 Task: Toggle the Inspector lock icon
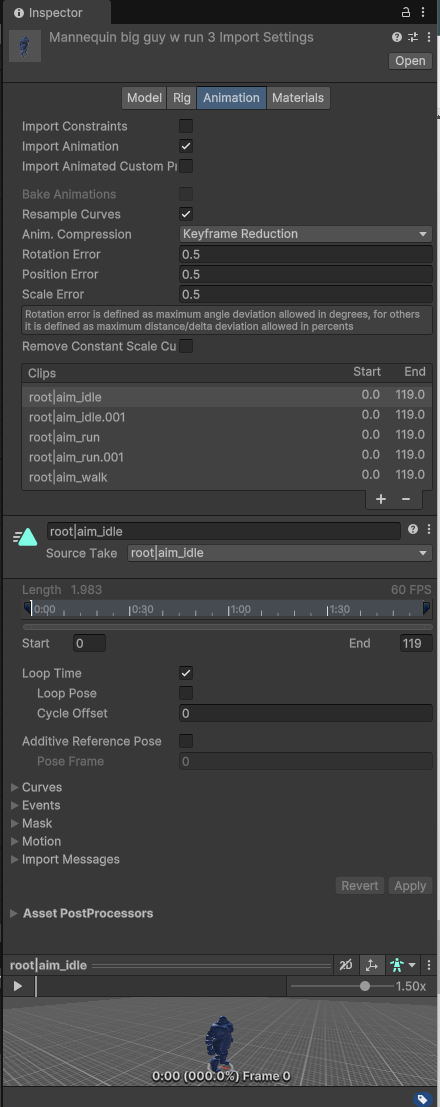coord(406,12)
